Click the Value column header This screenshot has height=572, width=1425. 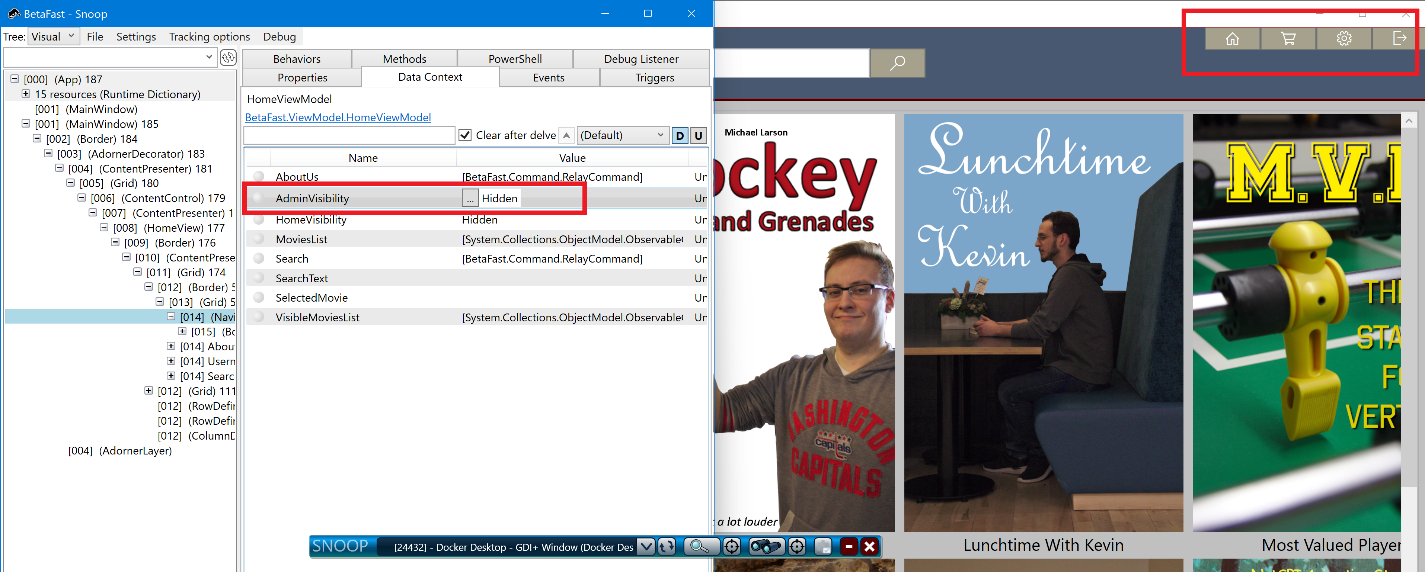572,158
